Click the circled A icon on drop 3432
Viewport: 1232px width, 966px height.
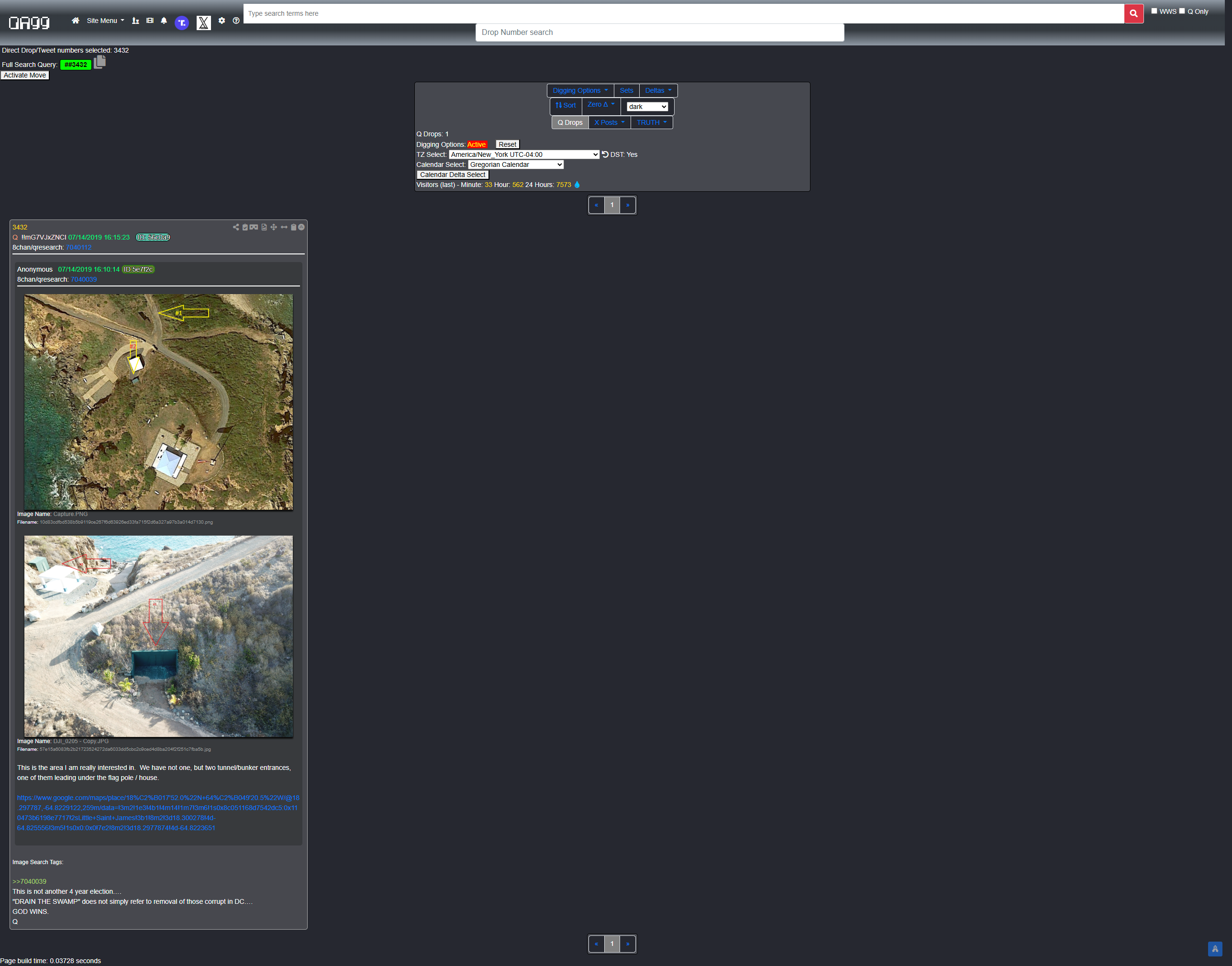(301, 227)
